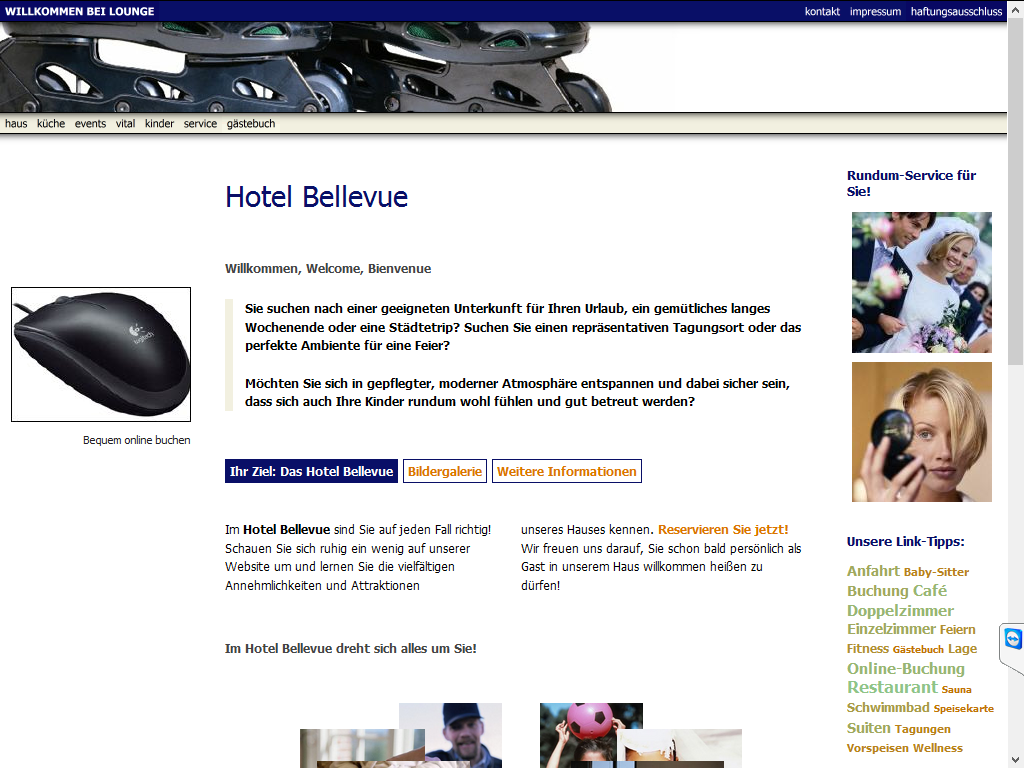Open the Feiern tag link

(957, 630)
